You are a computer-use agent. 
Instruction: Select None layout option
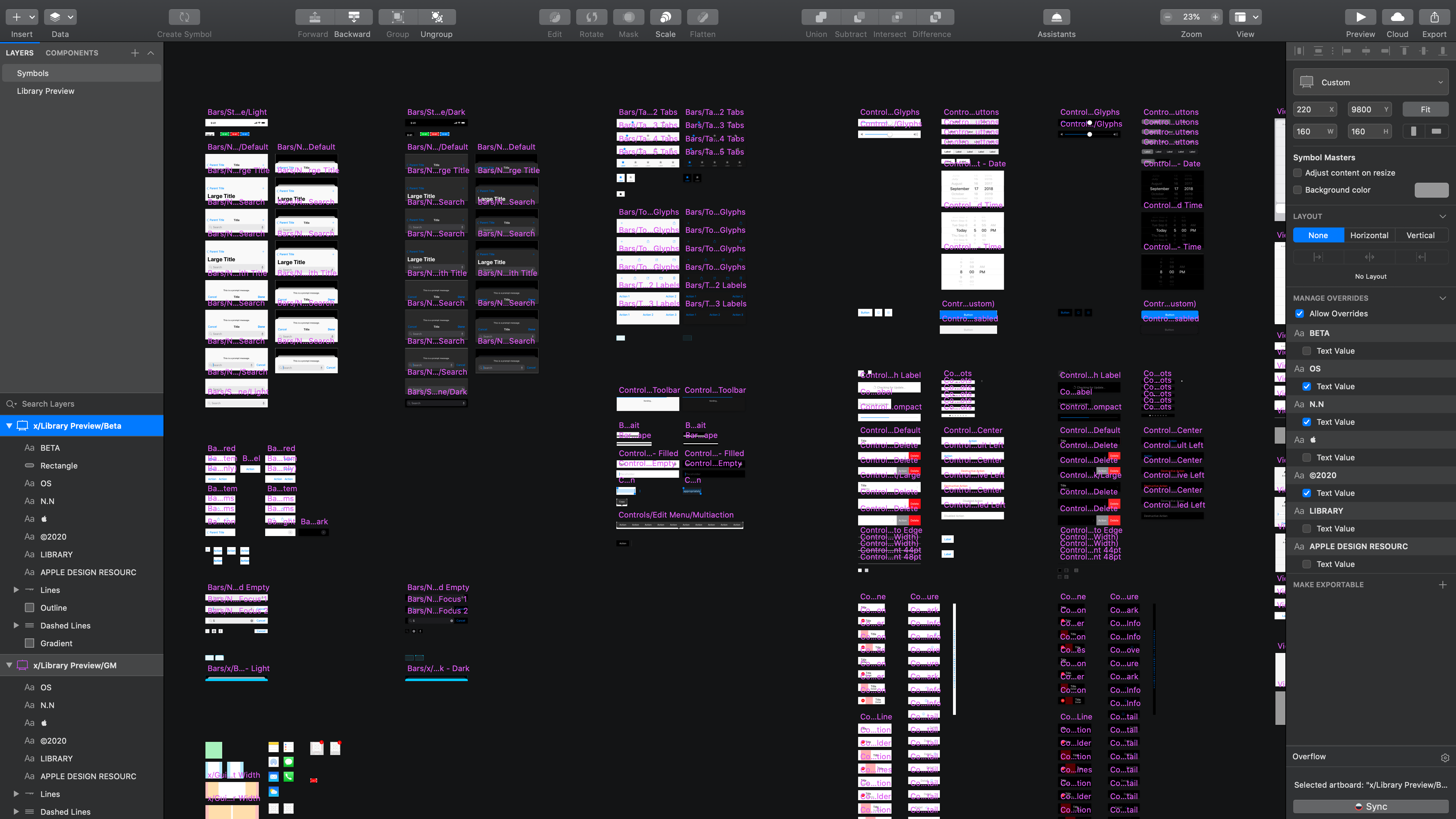[1318, 236]
